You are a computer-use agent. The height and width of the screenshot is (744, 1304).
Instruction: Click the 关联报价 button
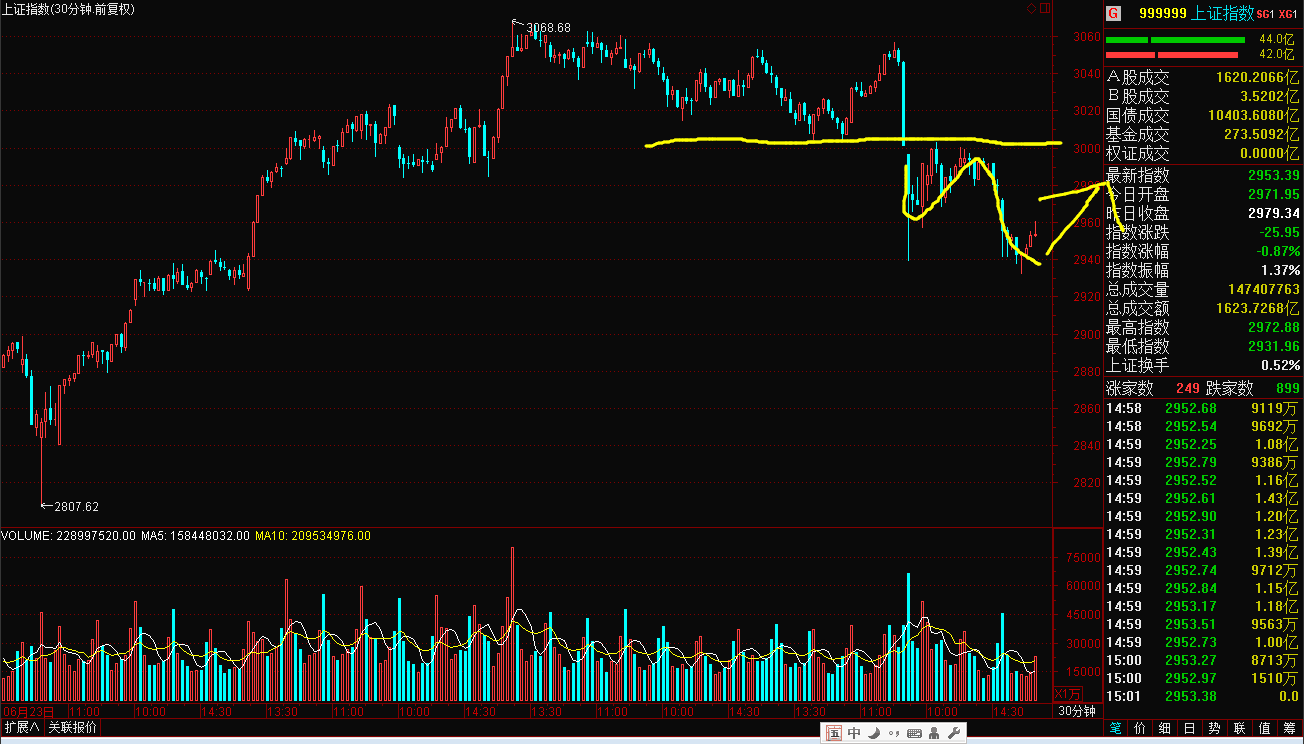(72, 727)
